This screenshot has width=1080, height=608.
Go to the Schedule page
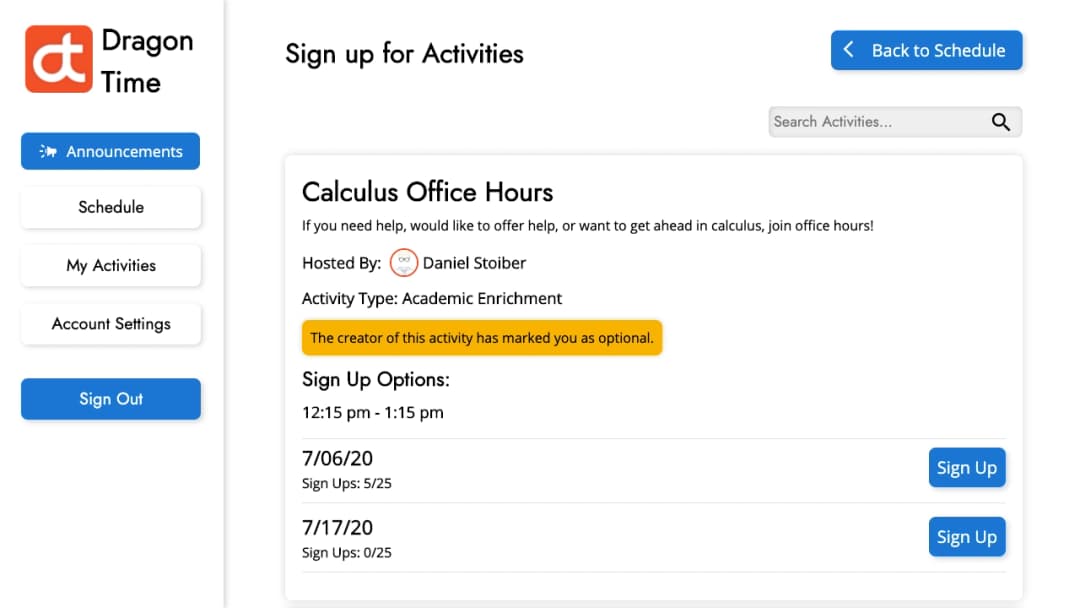[x=111, y=207]
